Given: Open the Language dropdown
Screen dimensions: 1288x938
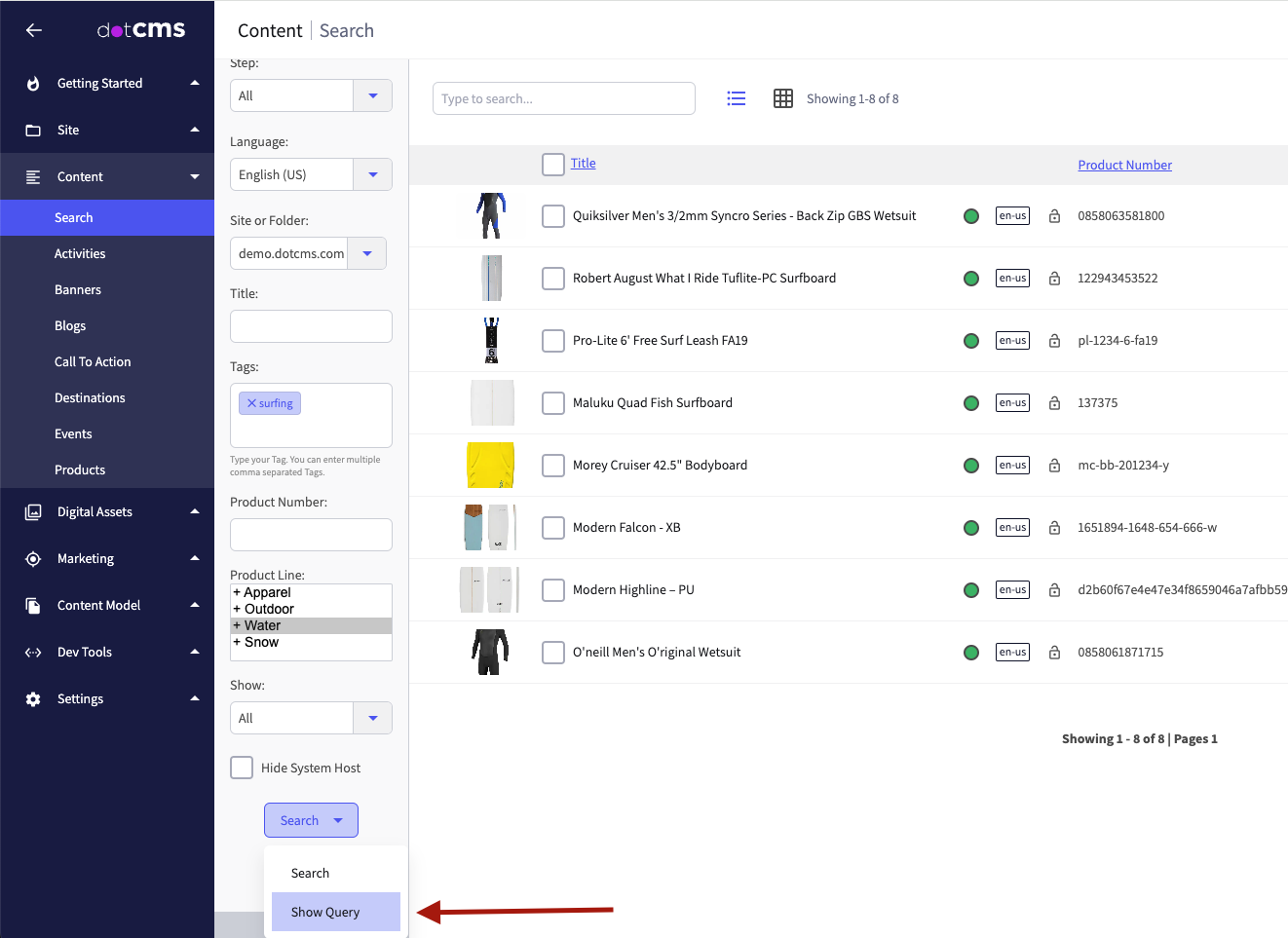Looking at the screenshot, I should click(372, 175).
